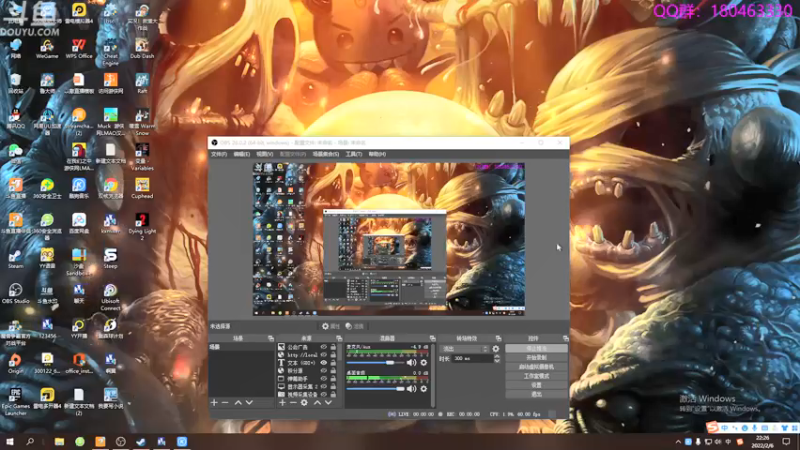This screenshot has width=800, height=450.
Task: Click the 启动虚拟摄像机 virtual camera button
Action: (x=536, y=367)
